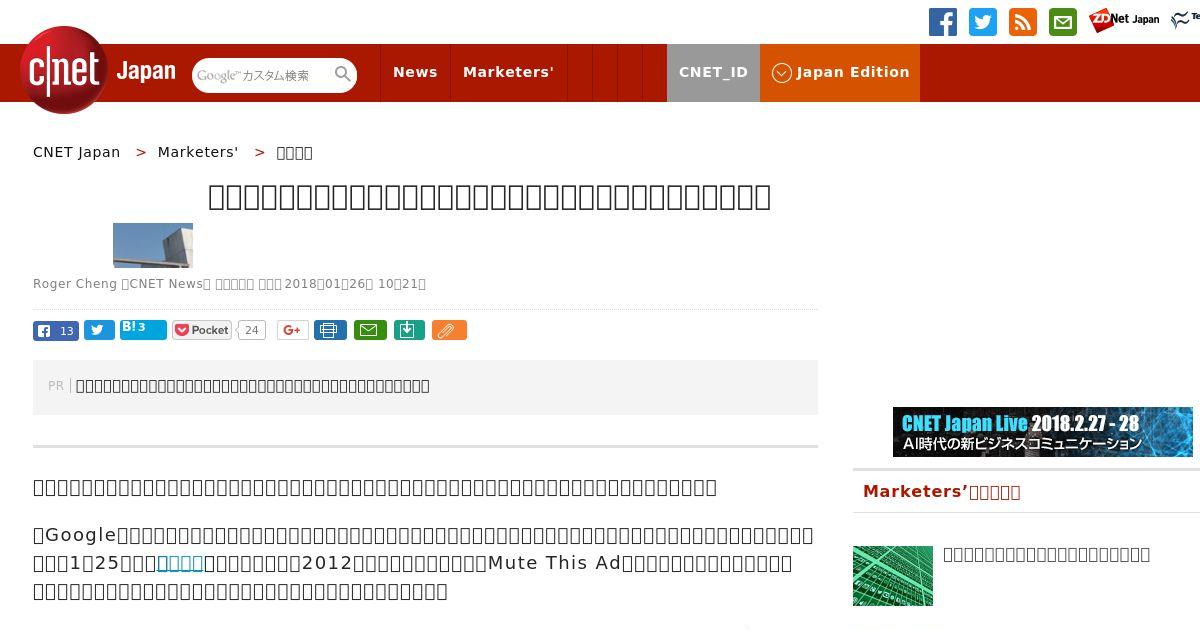Open the Twitter icon in top bar

(983, 22)
